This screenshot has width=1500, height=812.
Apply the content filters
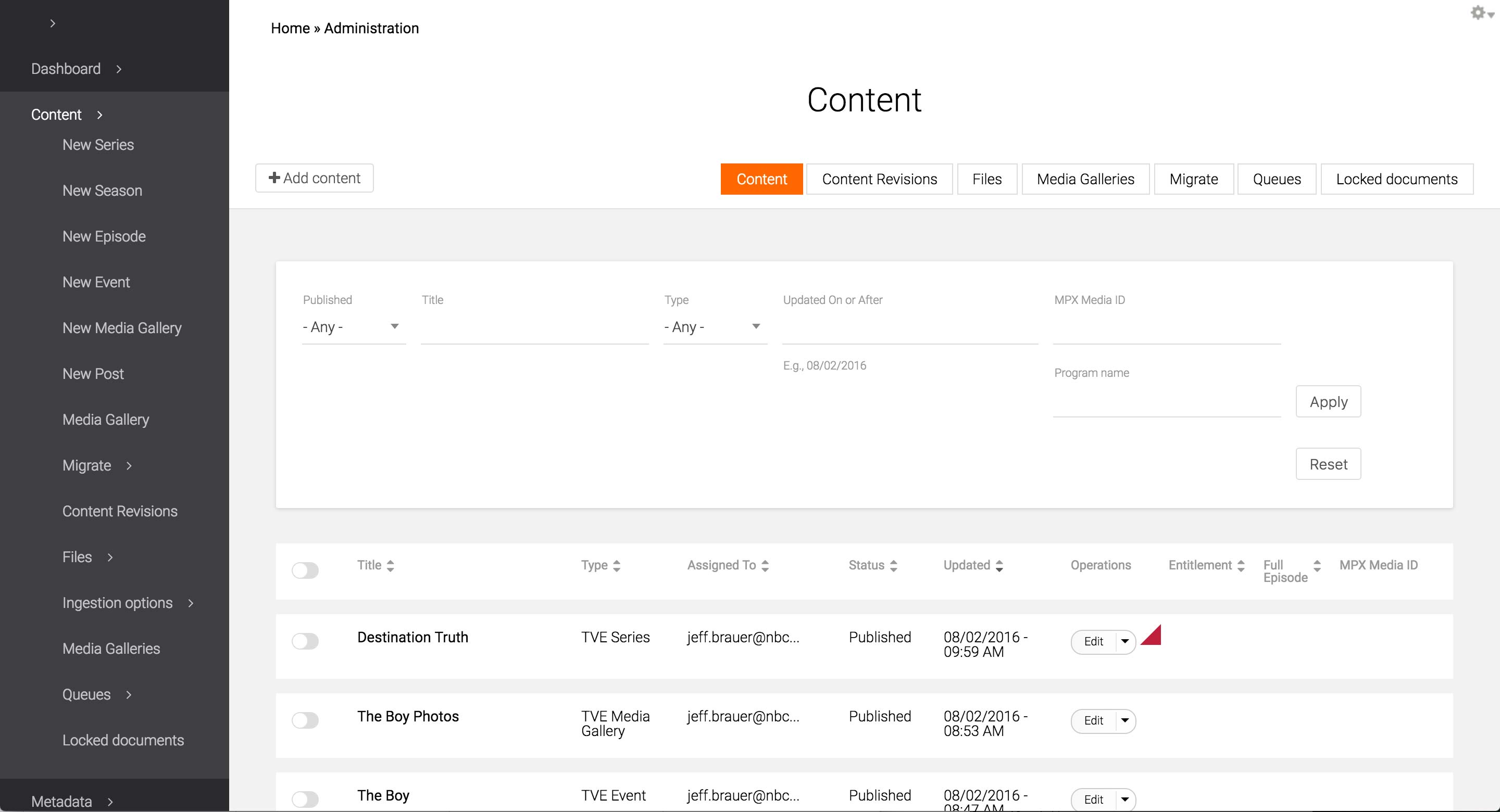1328,402
